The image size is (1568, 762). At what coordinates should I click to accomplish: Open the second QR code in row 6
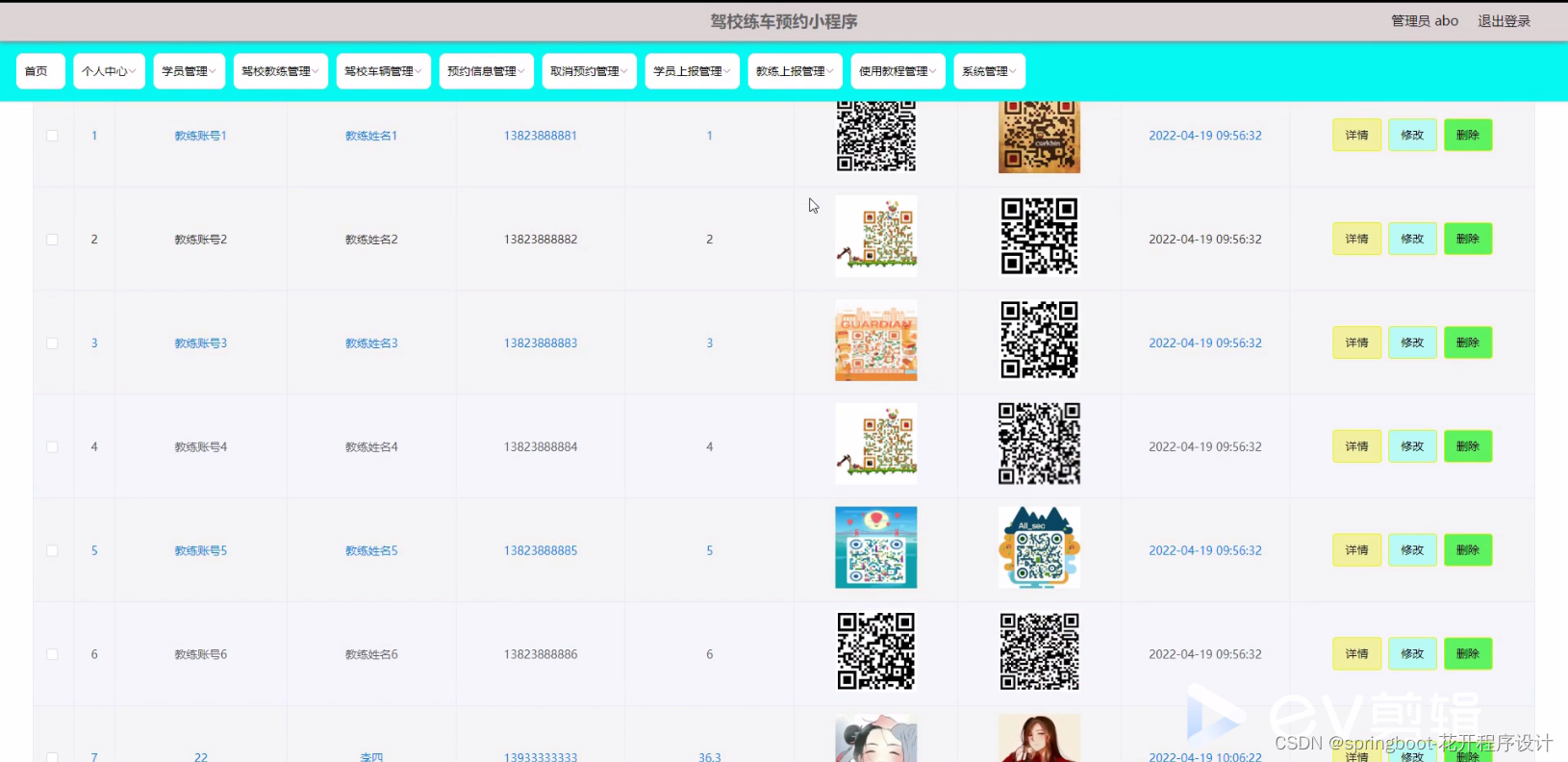(1039, 651)
